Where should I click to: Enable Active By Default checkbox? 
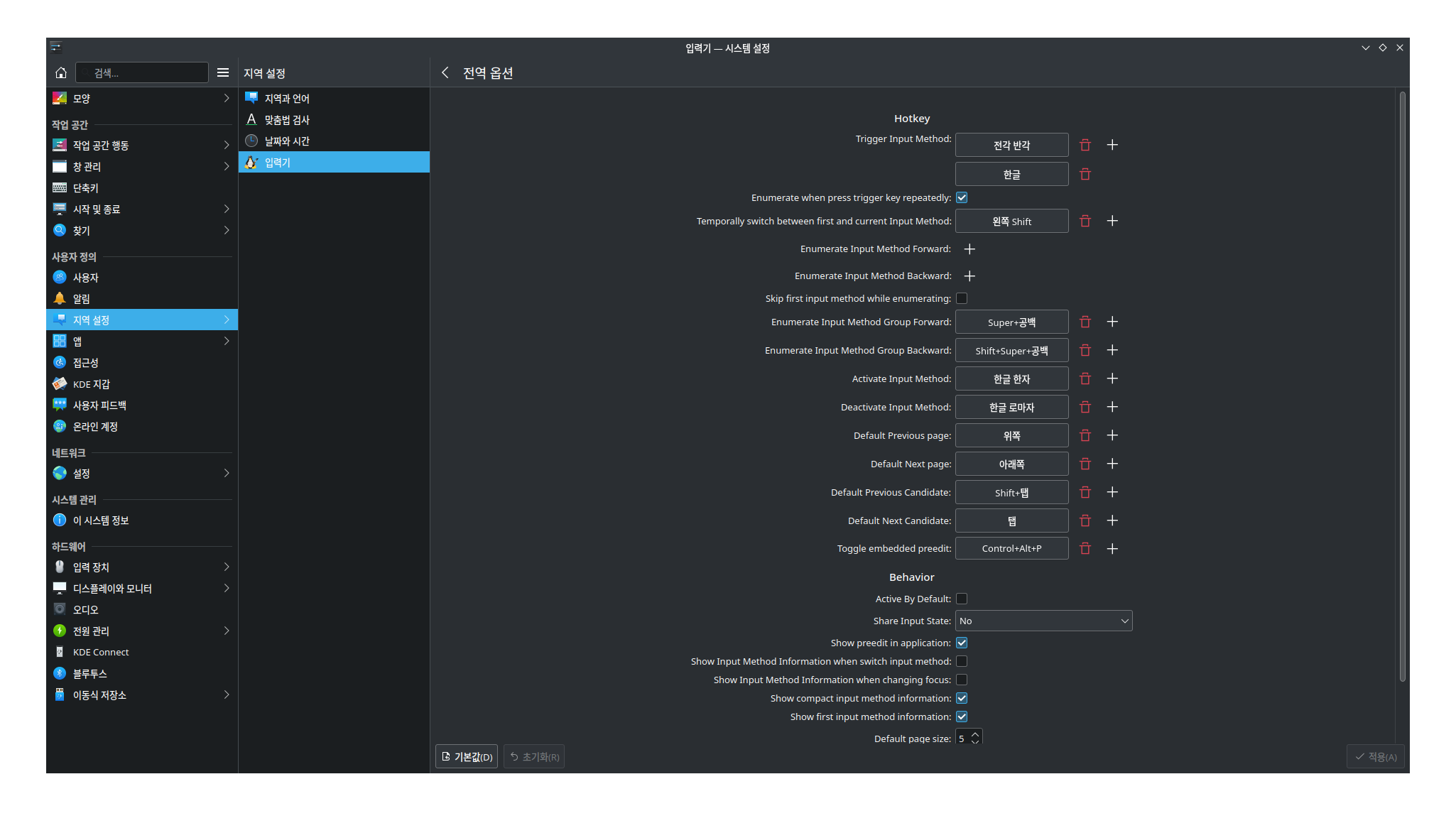point(962,599)
